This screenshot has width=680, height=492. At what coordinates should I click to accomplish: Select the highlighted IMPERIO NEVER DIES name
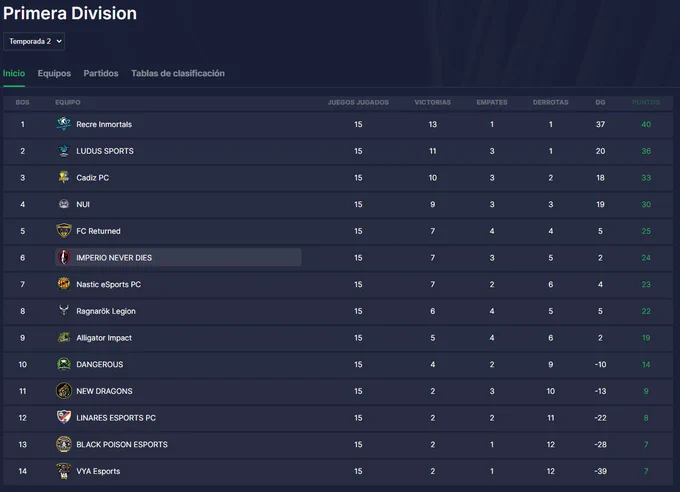(114, 258)
